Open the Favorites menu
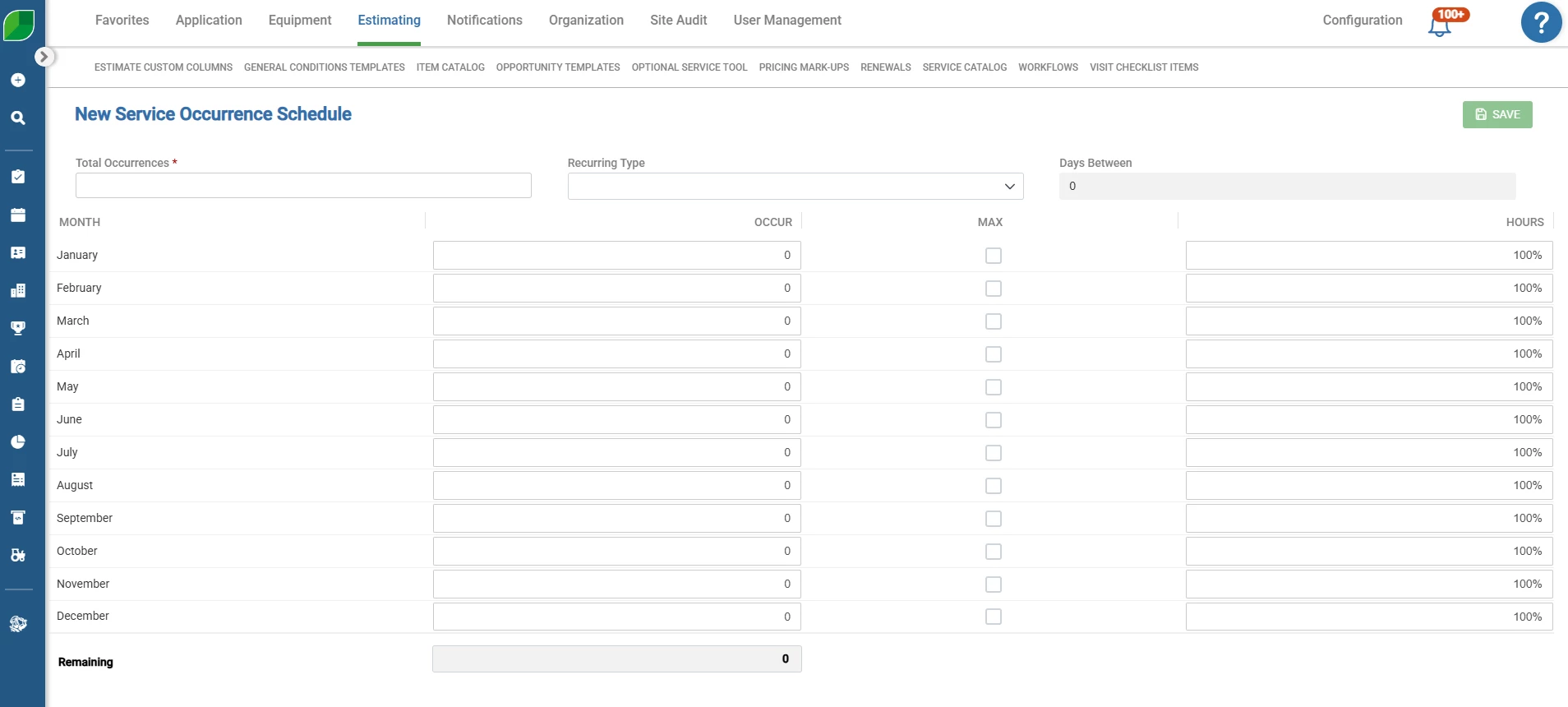This screenshot has height=707, width=1568. (122, 20)
